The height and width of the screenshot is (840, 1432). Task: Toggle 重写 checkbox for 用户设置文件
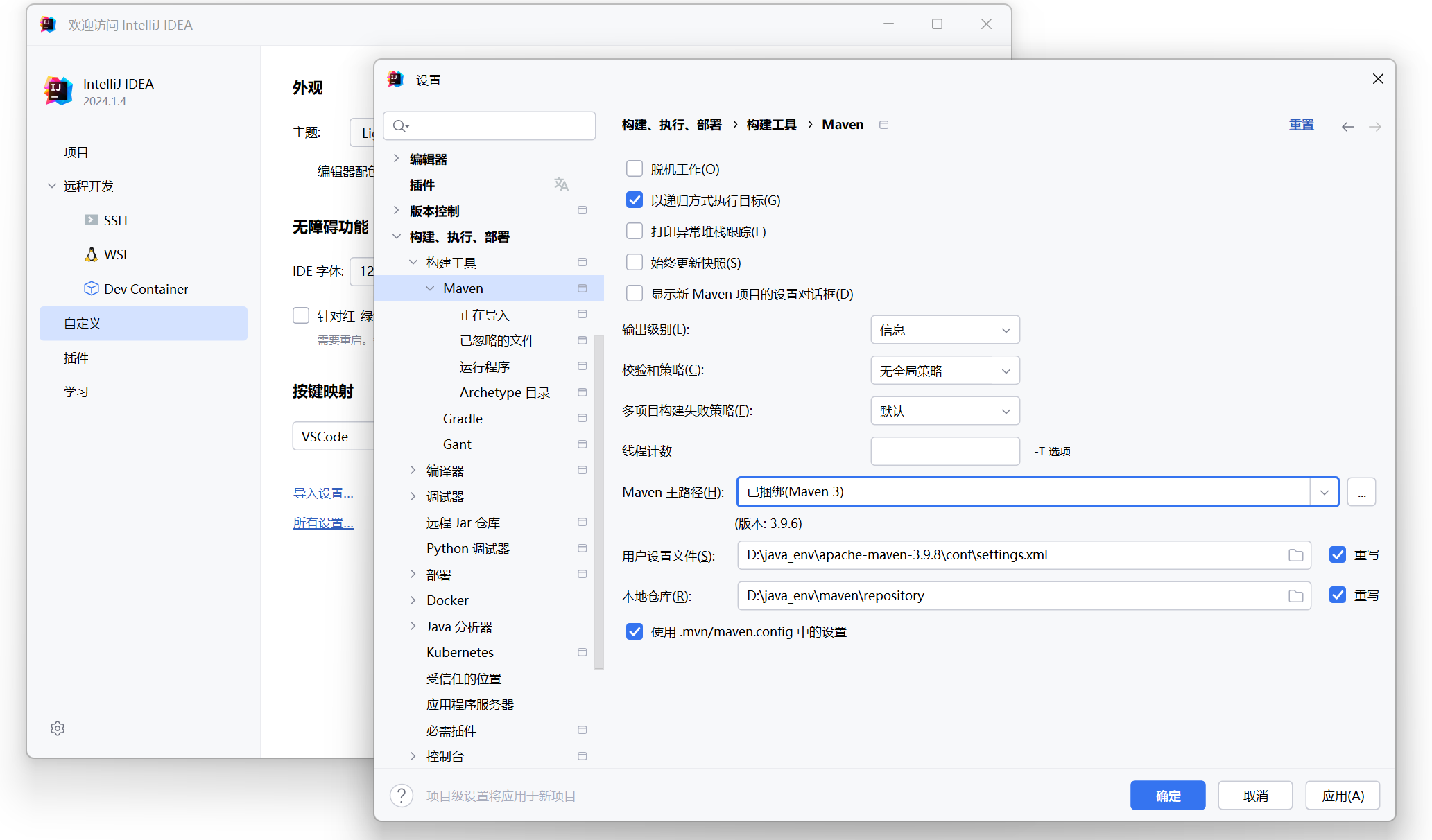(1338, 555)
